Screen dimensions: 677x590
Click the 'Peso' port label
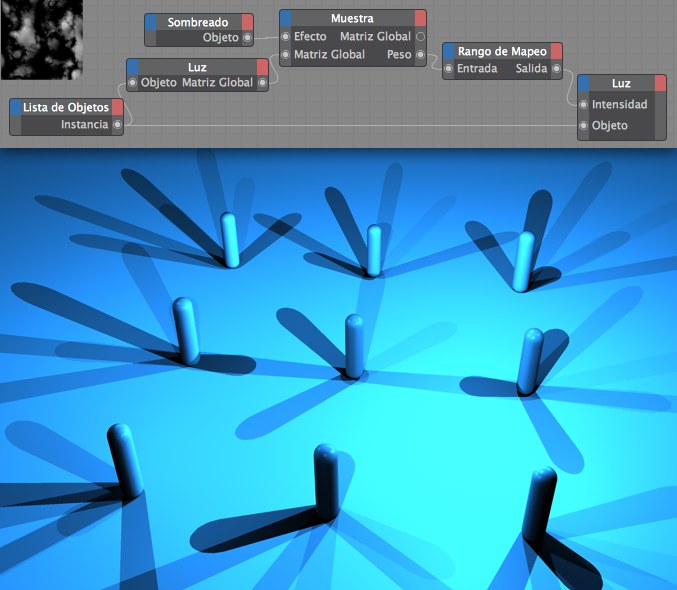tap(399, 54)
